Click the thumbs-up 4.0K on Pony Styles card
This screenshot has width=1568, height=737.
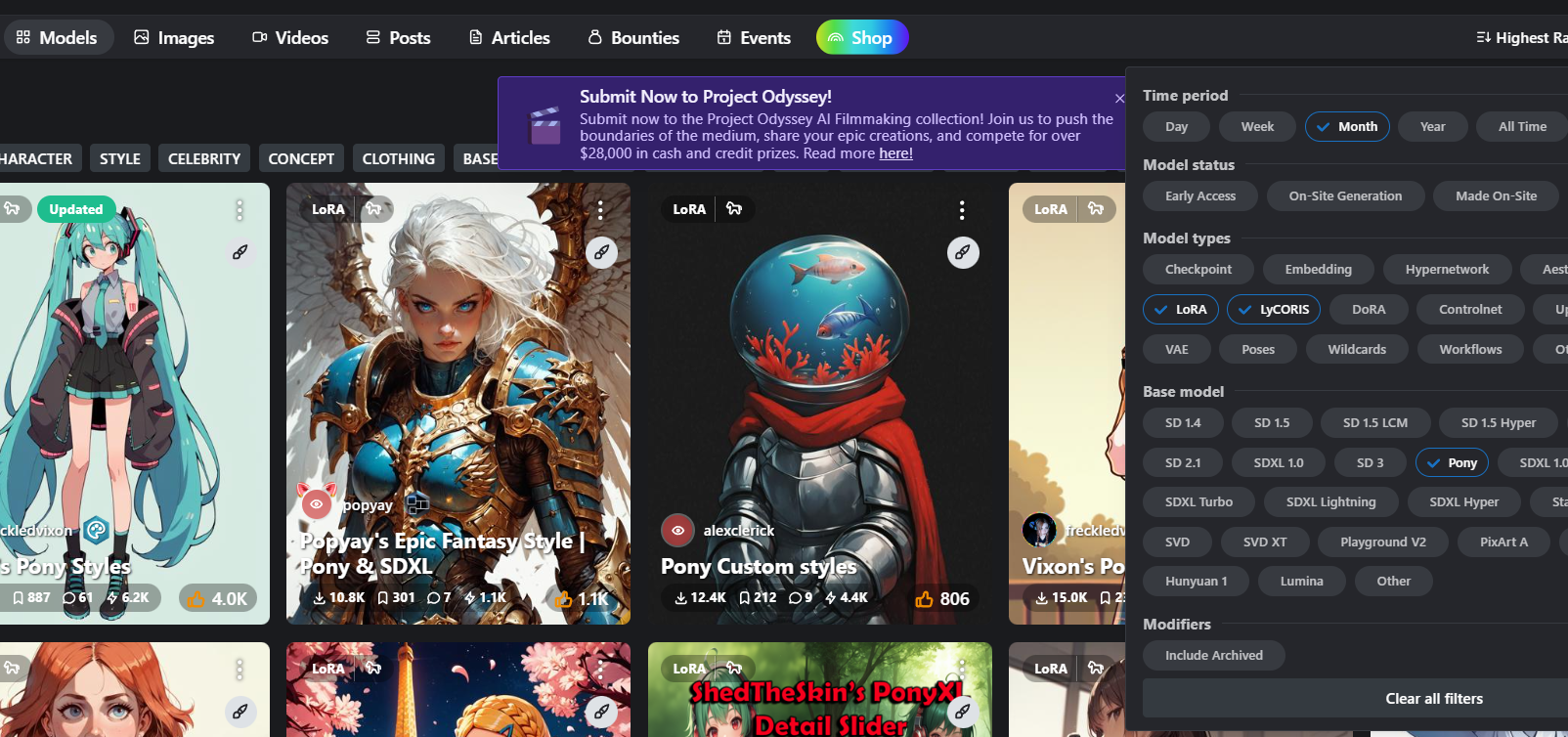click(218, 598)
